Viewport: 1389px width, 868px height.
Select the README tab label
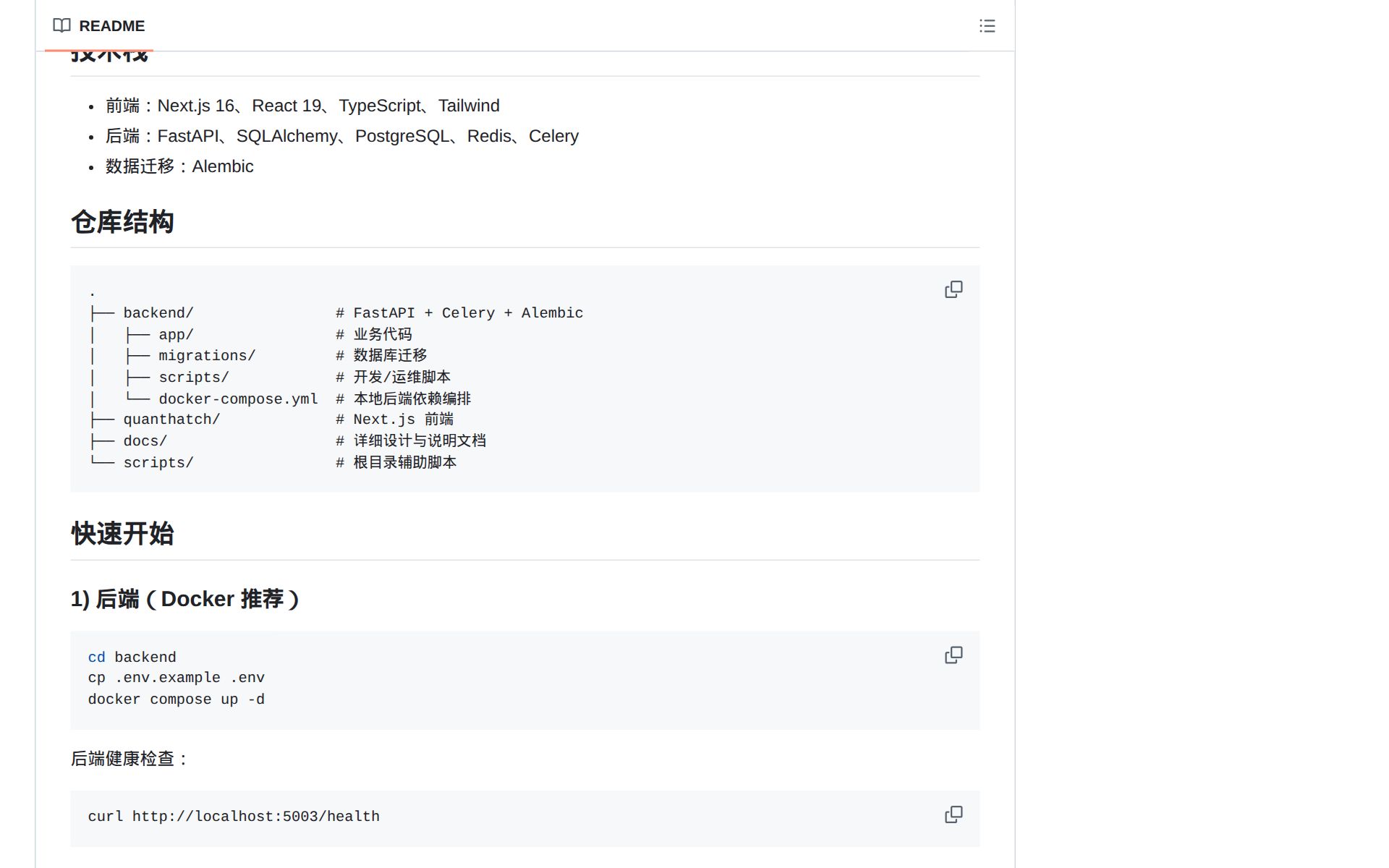(111, 26)
